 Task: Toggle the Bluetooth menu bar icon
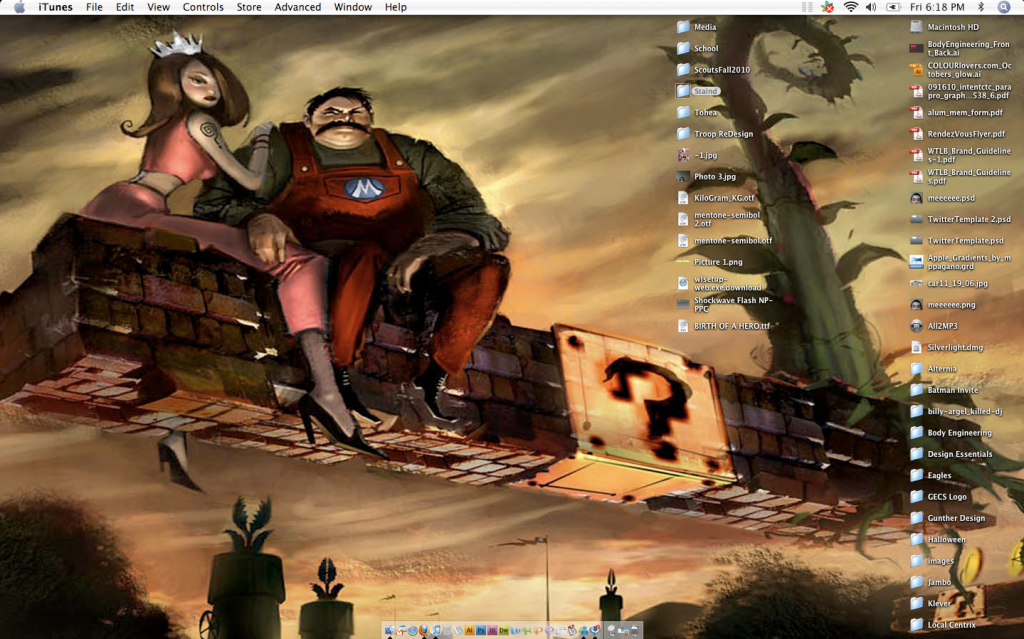point(981,7)
